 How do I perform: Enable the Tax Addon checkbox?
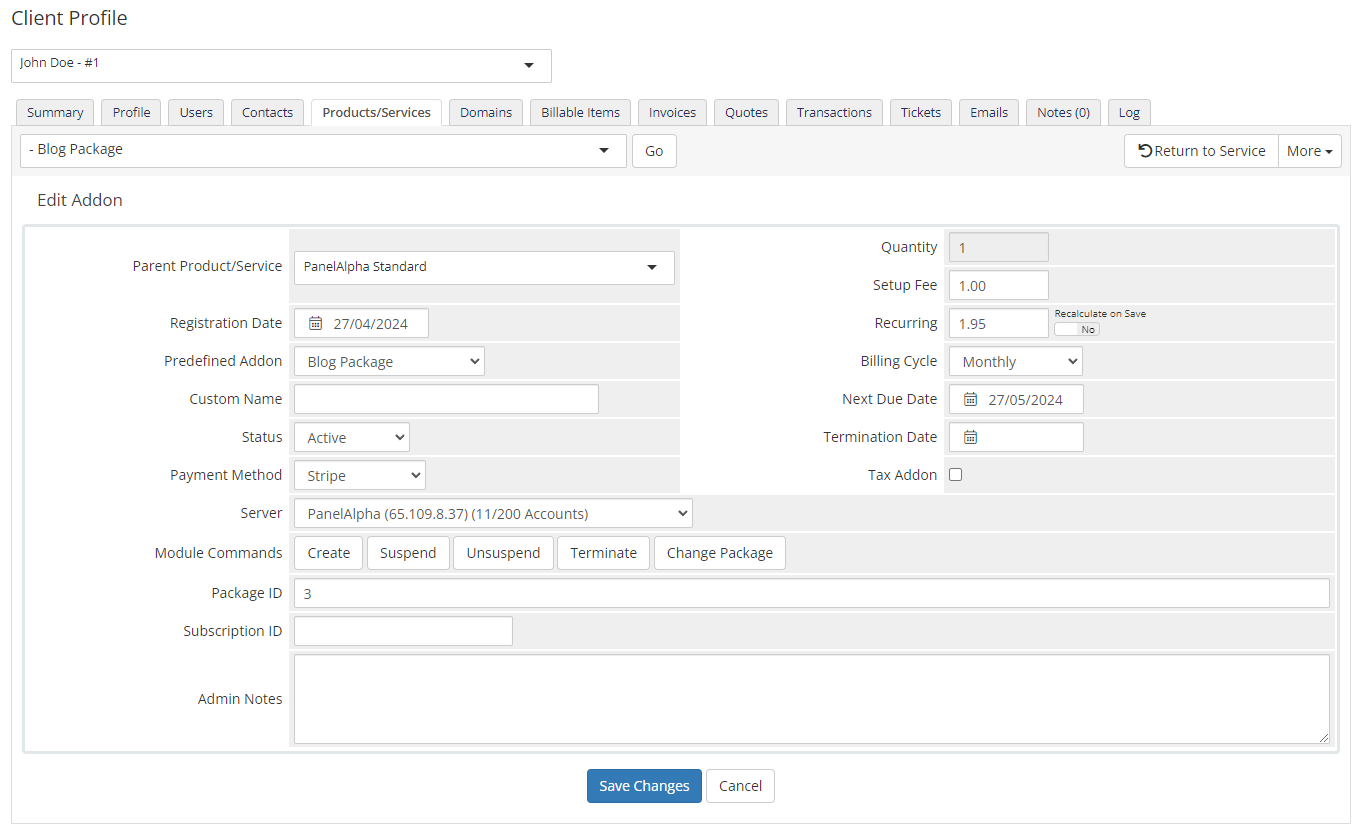pos(955,474)
